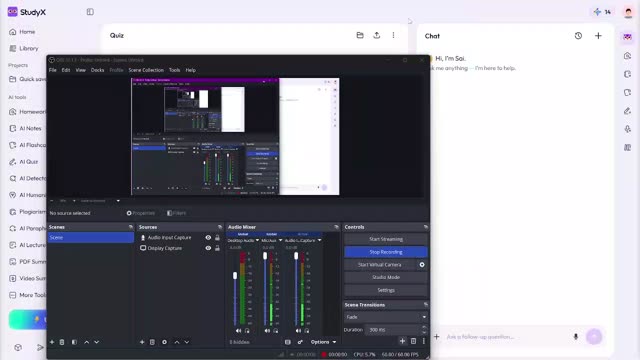Toggle visibility of Audio Input Capture source
Screen dimensions: 640x360
click(208, 238)
